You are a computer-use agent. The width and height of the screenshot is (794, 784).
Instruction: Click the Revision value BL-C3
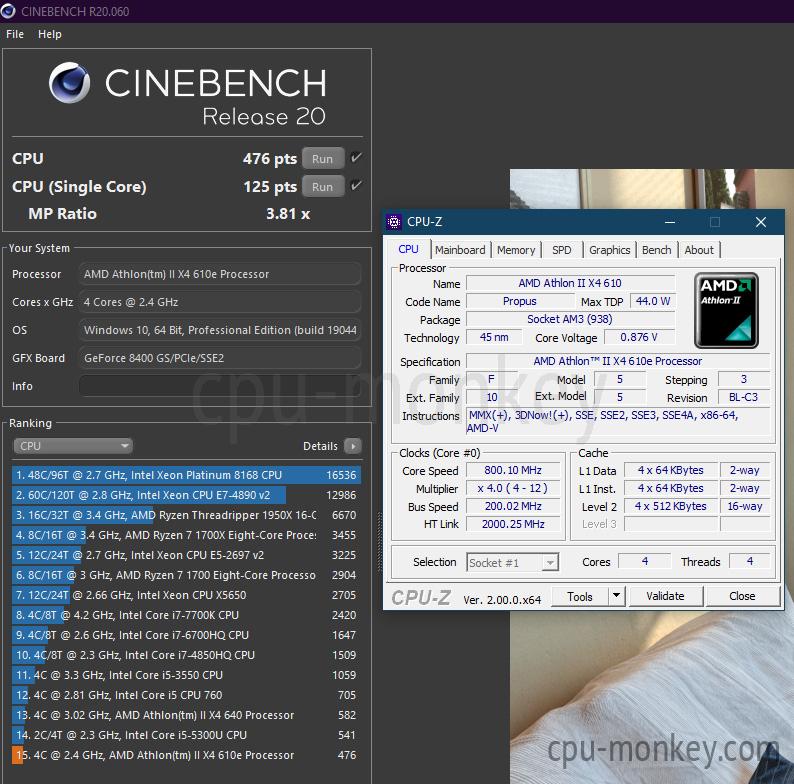[743, 397]
